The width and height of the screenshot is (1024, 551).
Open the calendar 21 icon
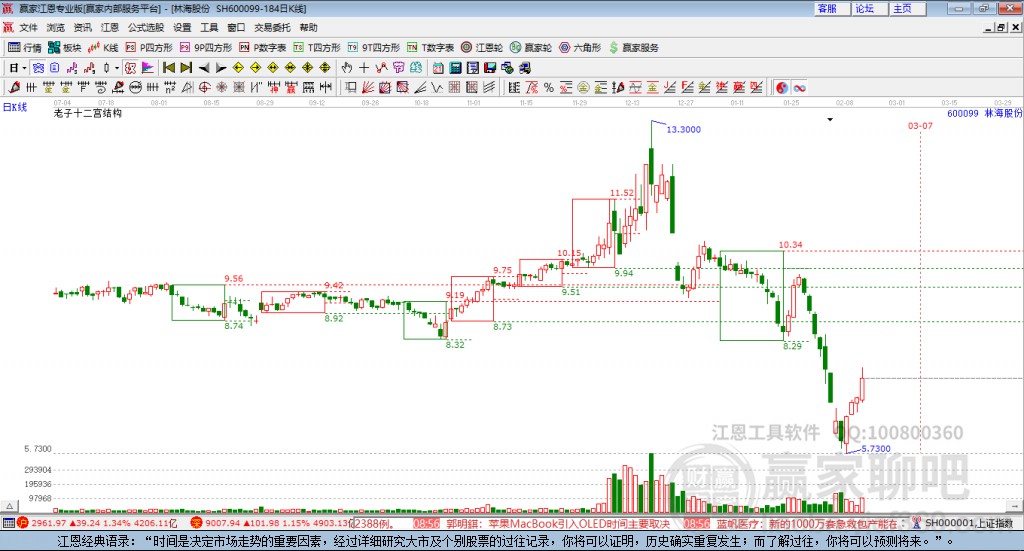tap(438, 68)
